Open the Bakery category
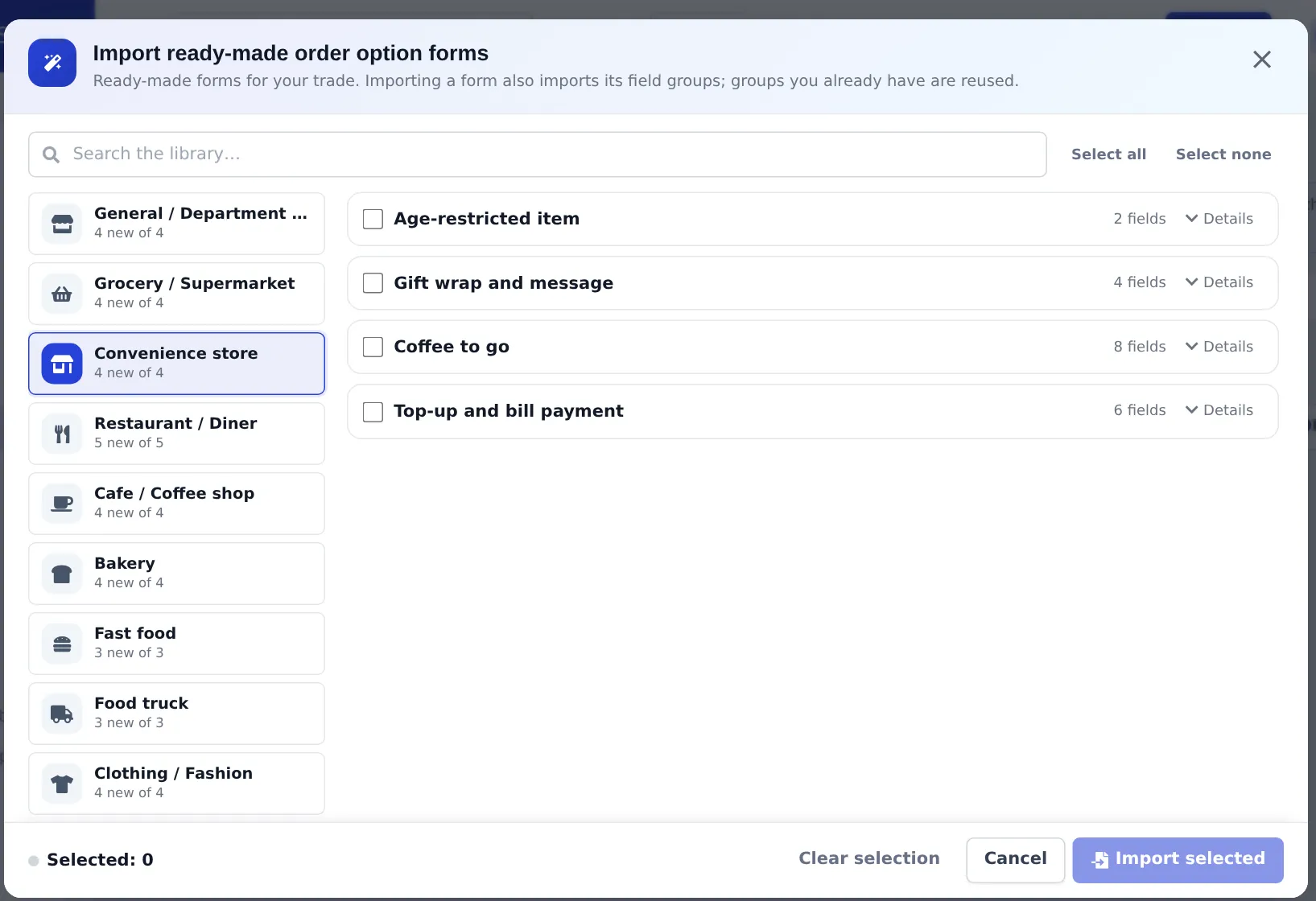The image size is (1316, 901). pyautogui.click(x=176, y=574)
